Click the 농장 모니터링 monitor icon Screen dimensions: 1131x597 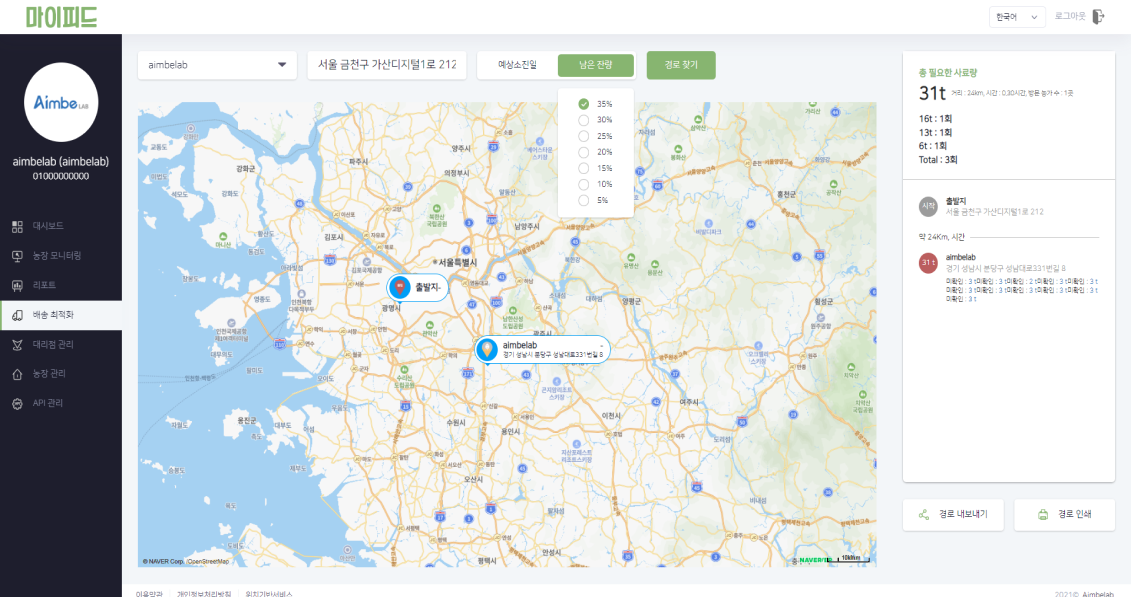pos(17,256)
